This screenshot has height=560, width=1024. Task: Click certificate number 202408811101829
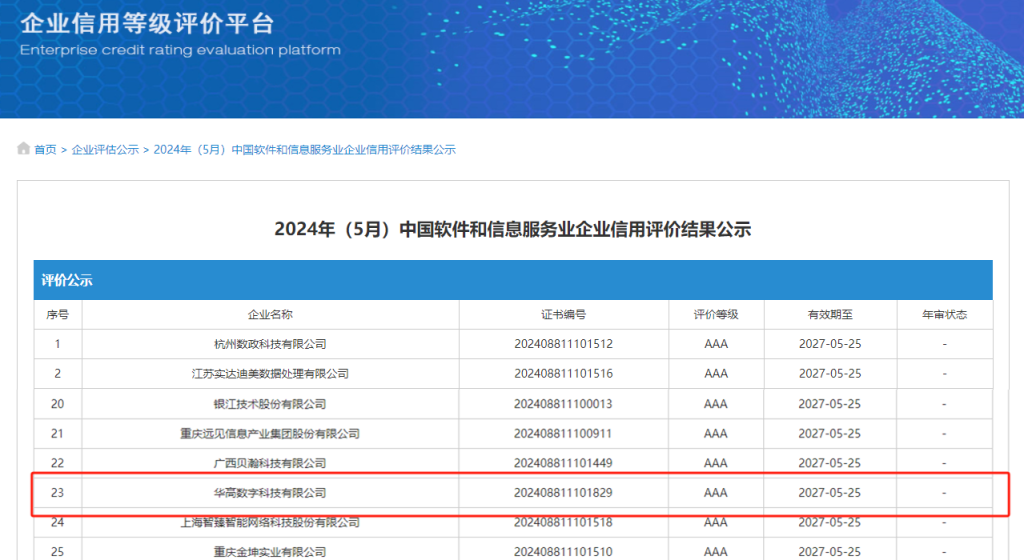(x=563, y=493)
